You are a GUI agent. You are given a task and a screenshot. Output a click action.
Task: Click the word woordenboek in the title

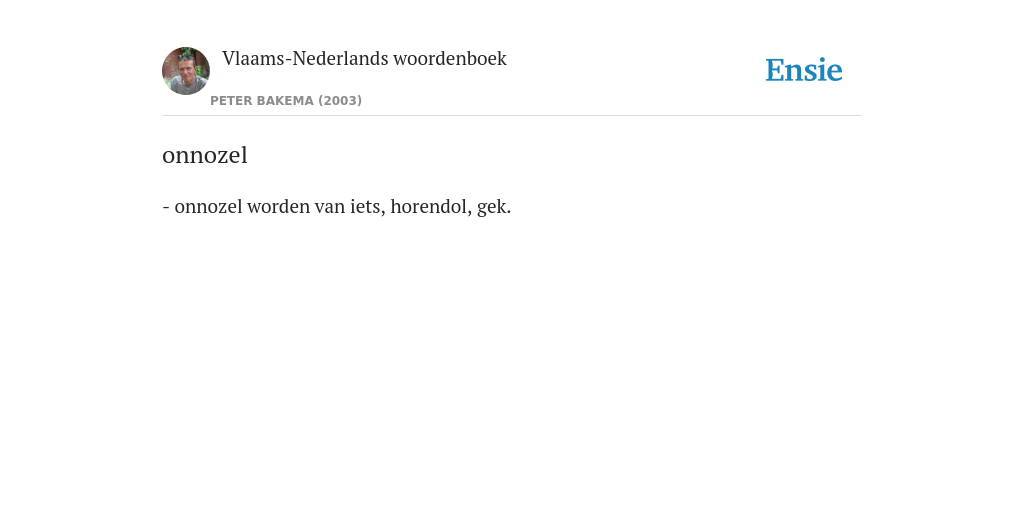[449, 59]
